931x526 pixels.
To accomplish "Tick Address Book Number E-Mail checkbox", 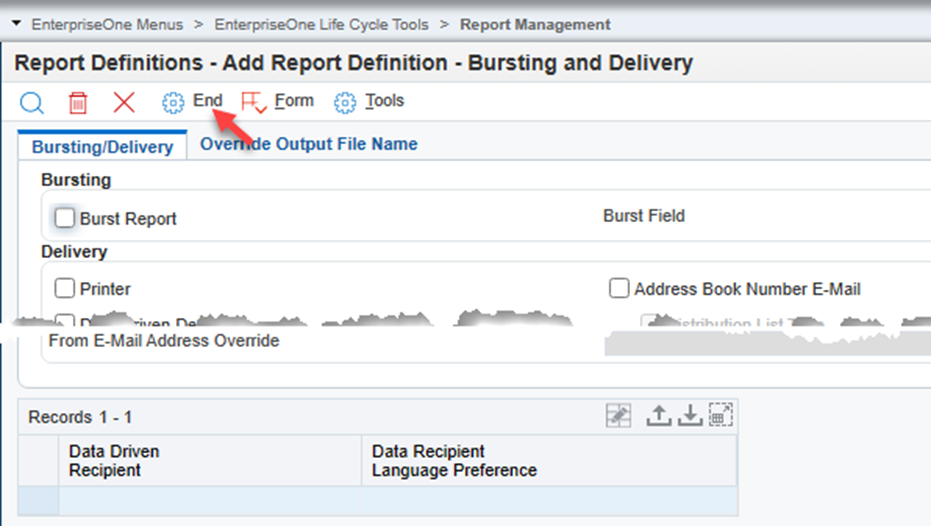I will 619,289.
